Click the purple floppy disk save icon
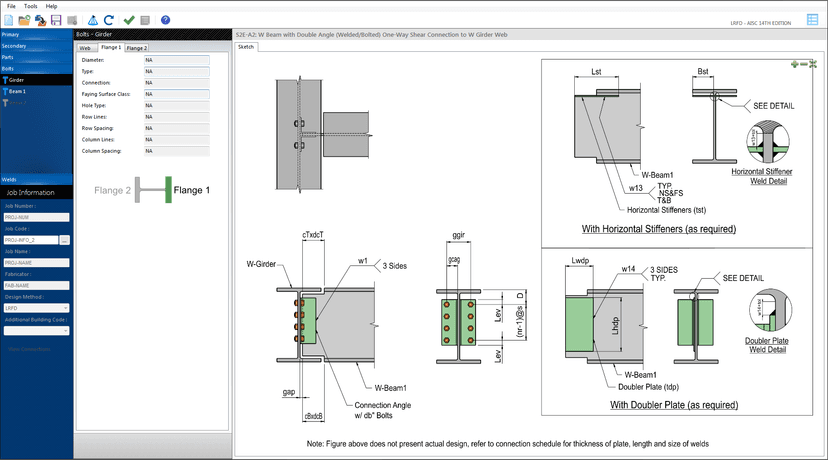Viewport: 828px width, 460px height. point(56,20)
